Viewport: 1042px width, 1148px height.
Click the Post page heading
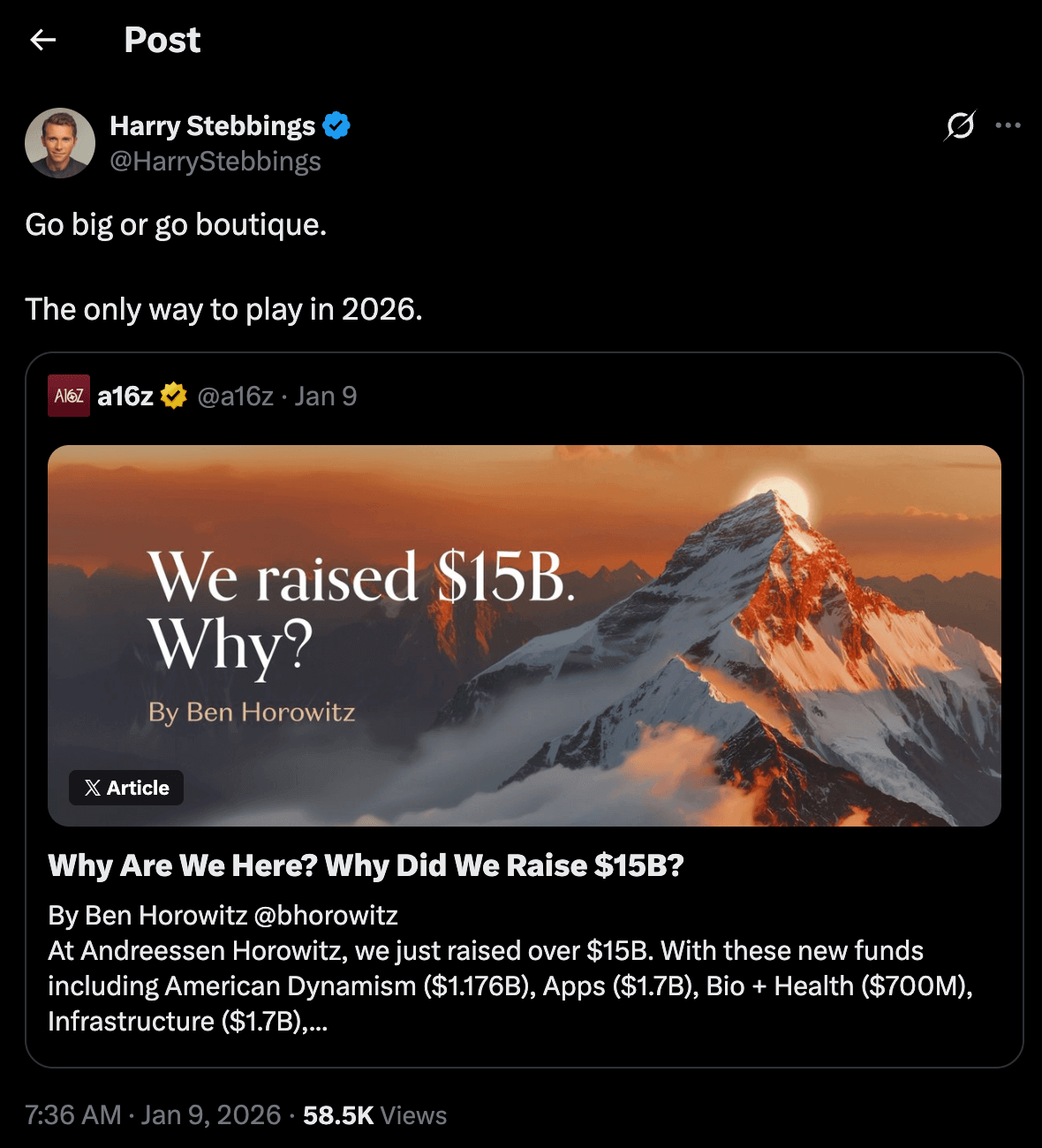(x=162, y=40)
